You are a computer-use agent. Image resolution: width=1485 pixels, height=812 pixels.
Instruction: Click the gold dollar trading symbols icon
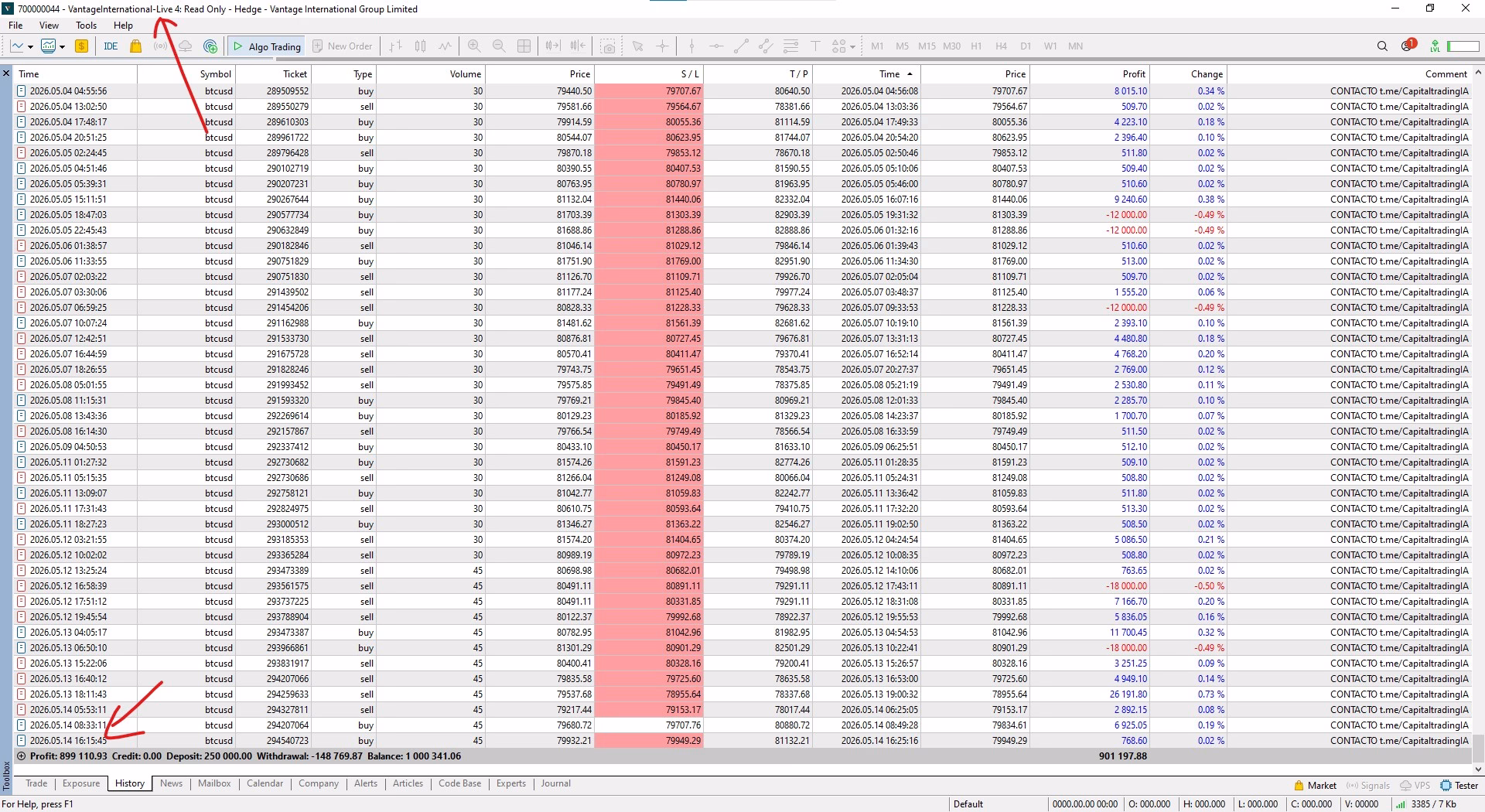pos(81,46)
